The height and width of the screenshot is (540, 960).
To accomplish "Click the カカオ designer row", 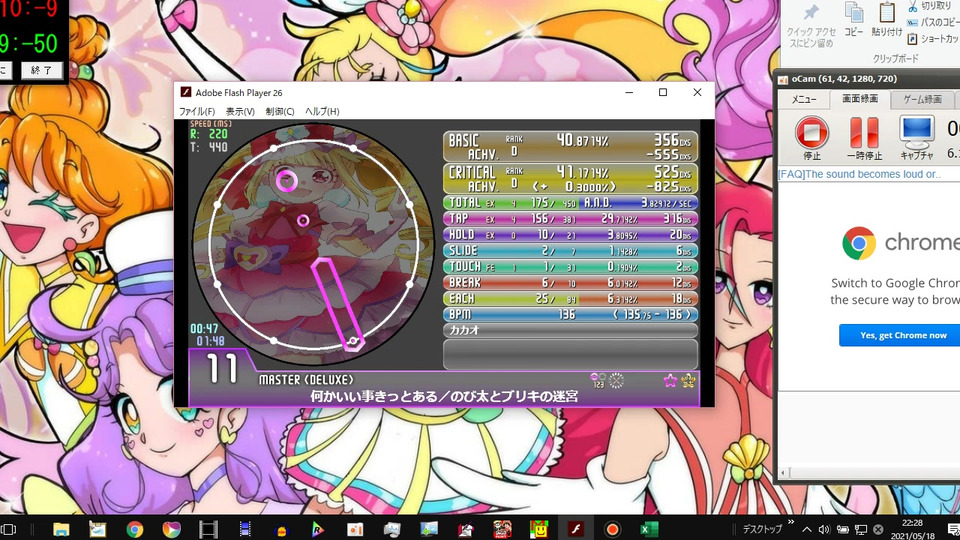I will pos(570,330).
